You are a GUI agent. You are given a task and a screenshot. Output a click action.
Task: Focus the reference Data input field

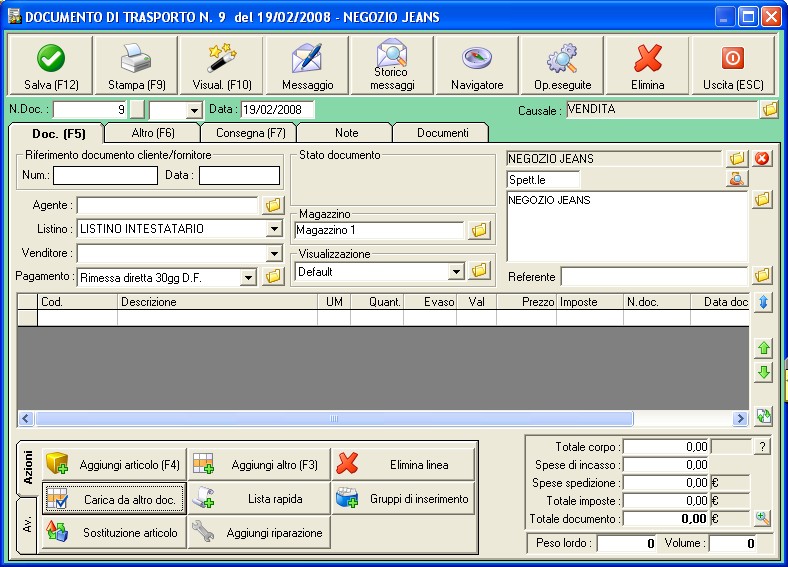[x=239, y=175]
